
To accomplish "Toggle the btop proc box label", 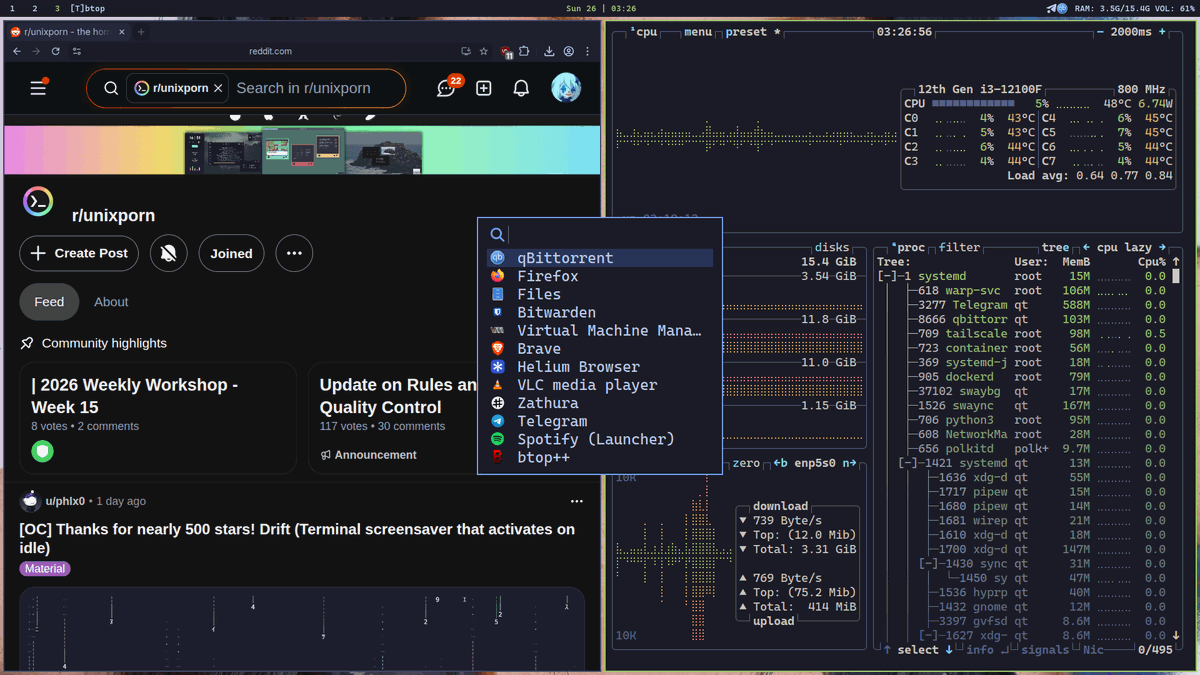I will [907, 247].
